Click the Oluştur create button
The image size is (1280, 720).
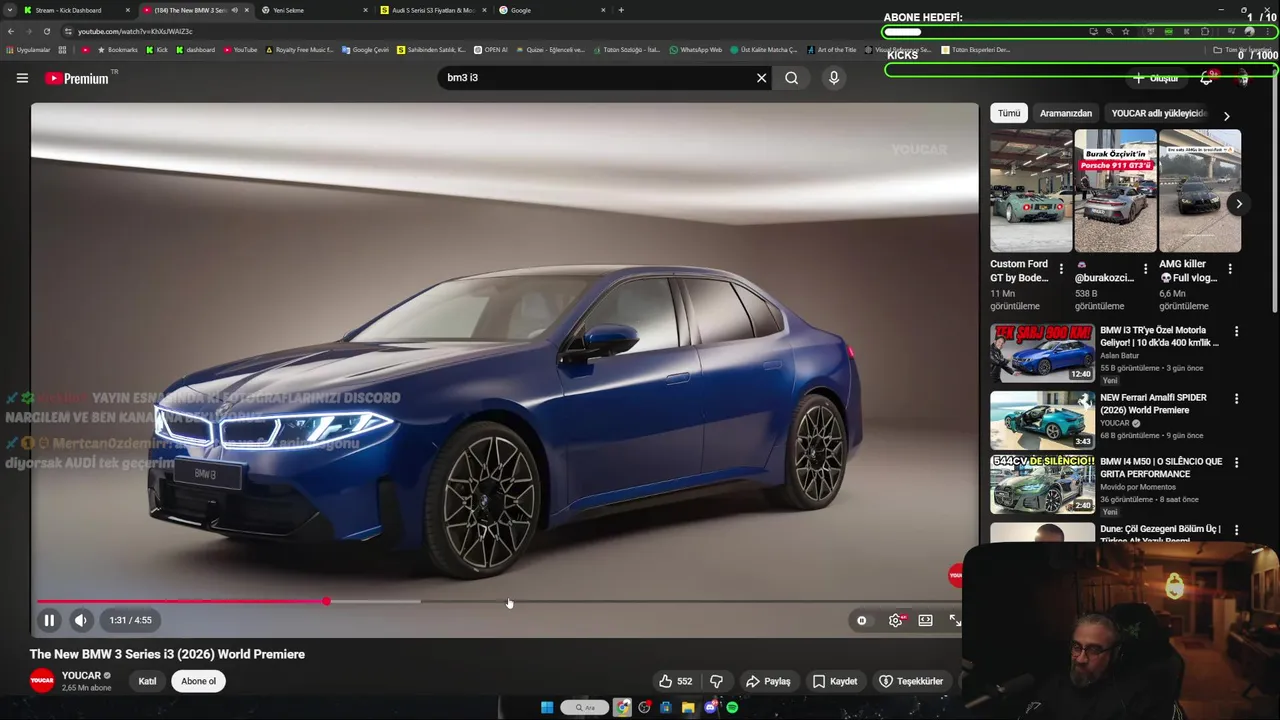1155,78
